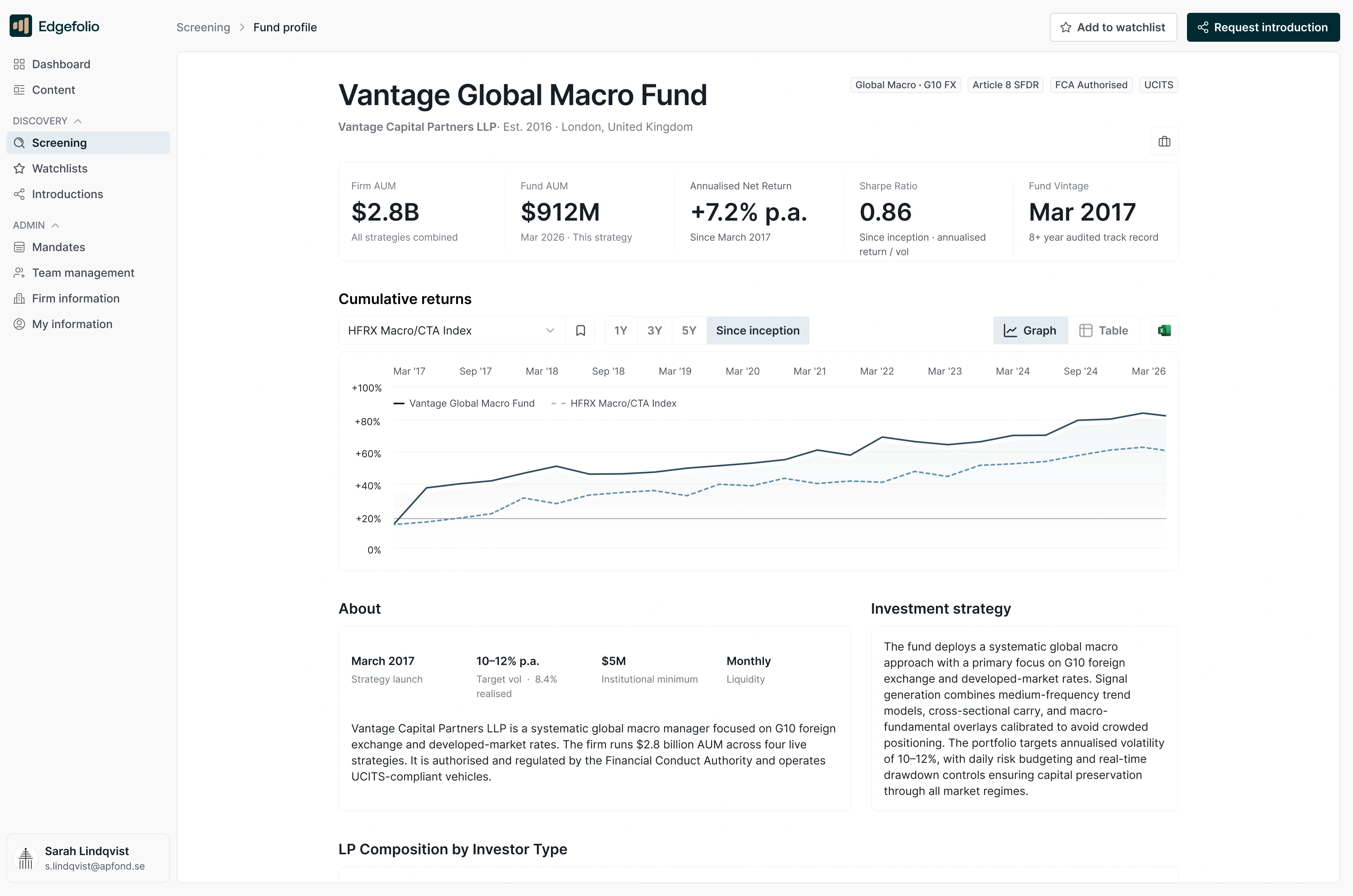
Task: Click the Mar '26 chart endpoint label
Action: (x=1148, y=371)
